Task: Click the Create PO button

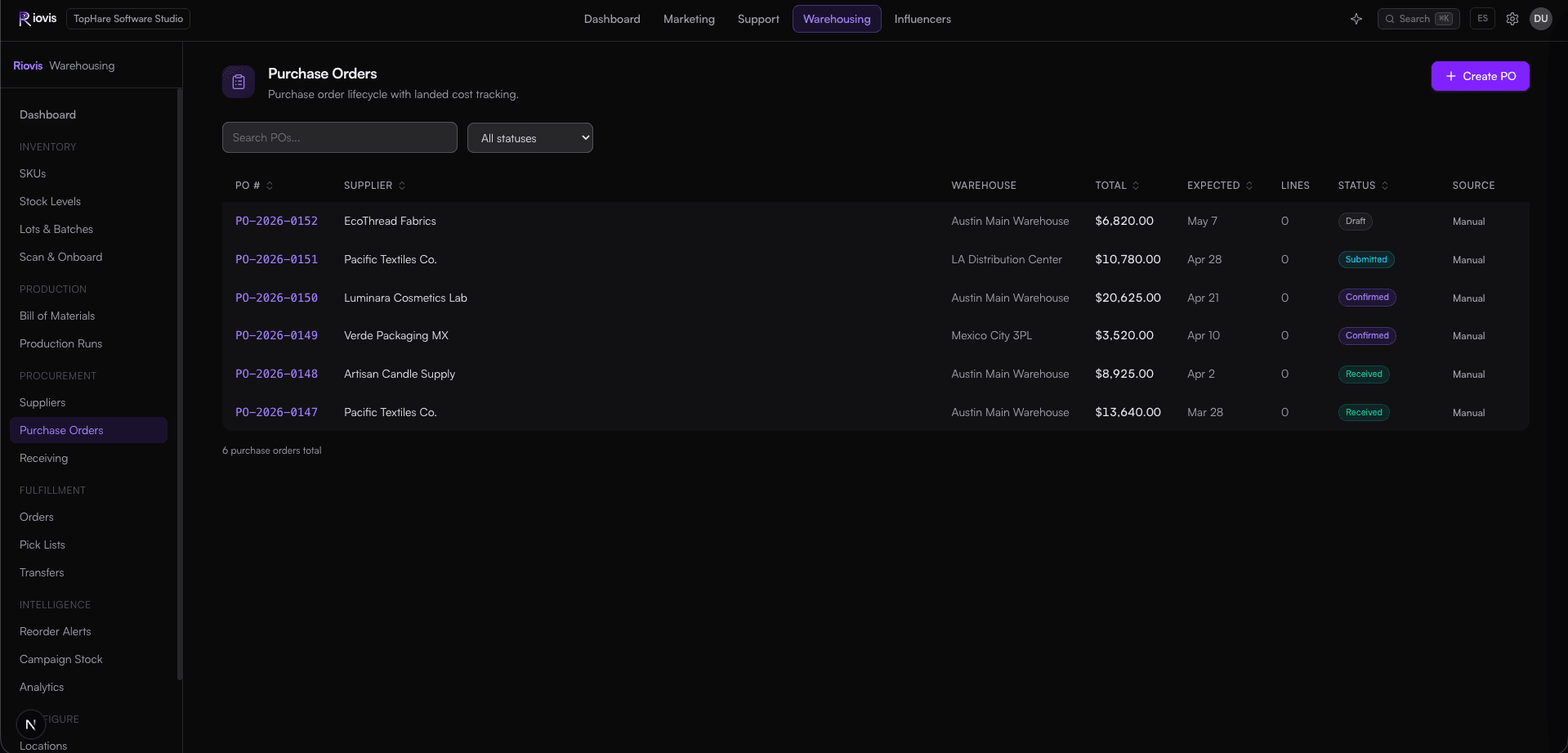Action: click(1481, 76)
